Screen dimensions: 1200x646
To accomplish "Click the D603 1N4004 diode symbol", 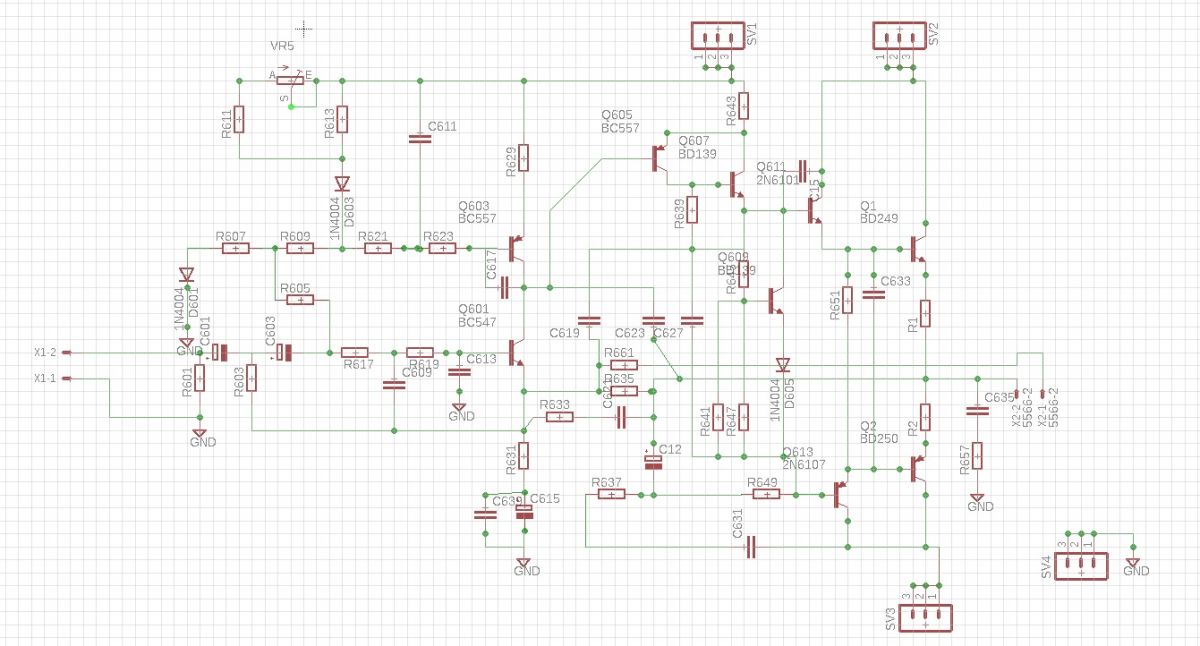I will pyautogui.click(x=342, y=183).
